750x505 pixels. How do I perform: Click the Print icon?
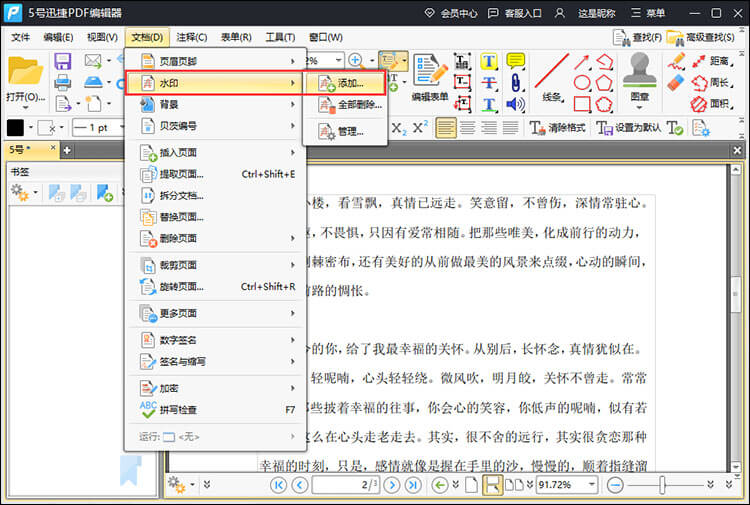tap(63, 83)
